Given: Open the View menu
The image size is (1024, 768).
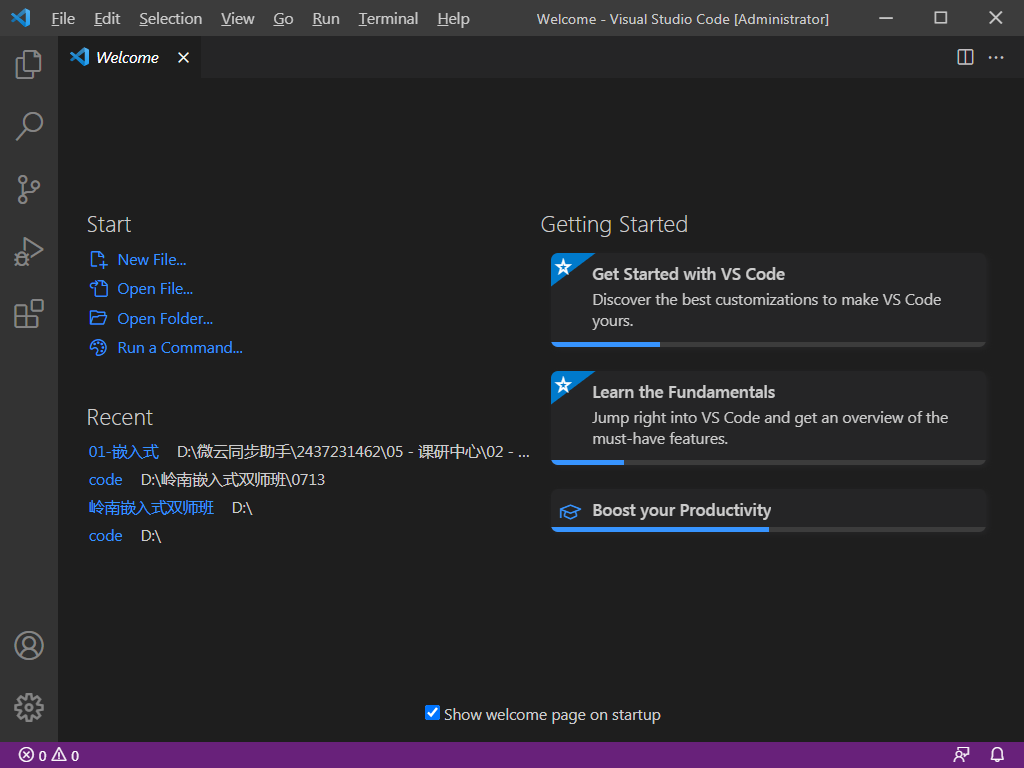Looking at the screenshot, I should tap(238, 18).
